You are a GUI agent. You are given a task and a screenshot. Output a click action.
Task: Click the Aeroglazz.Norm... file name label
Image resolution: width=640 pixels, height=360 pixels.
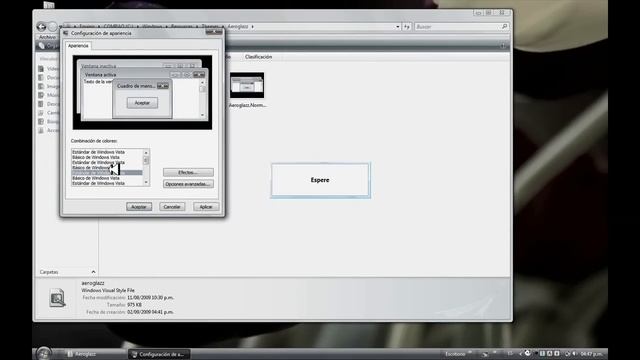coord(247,105)
